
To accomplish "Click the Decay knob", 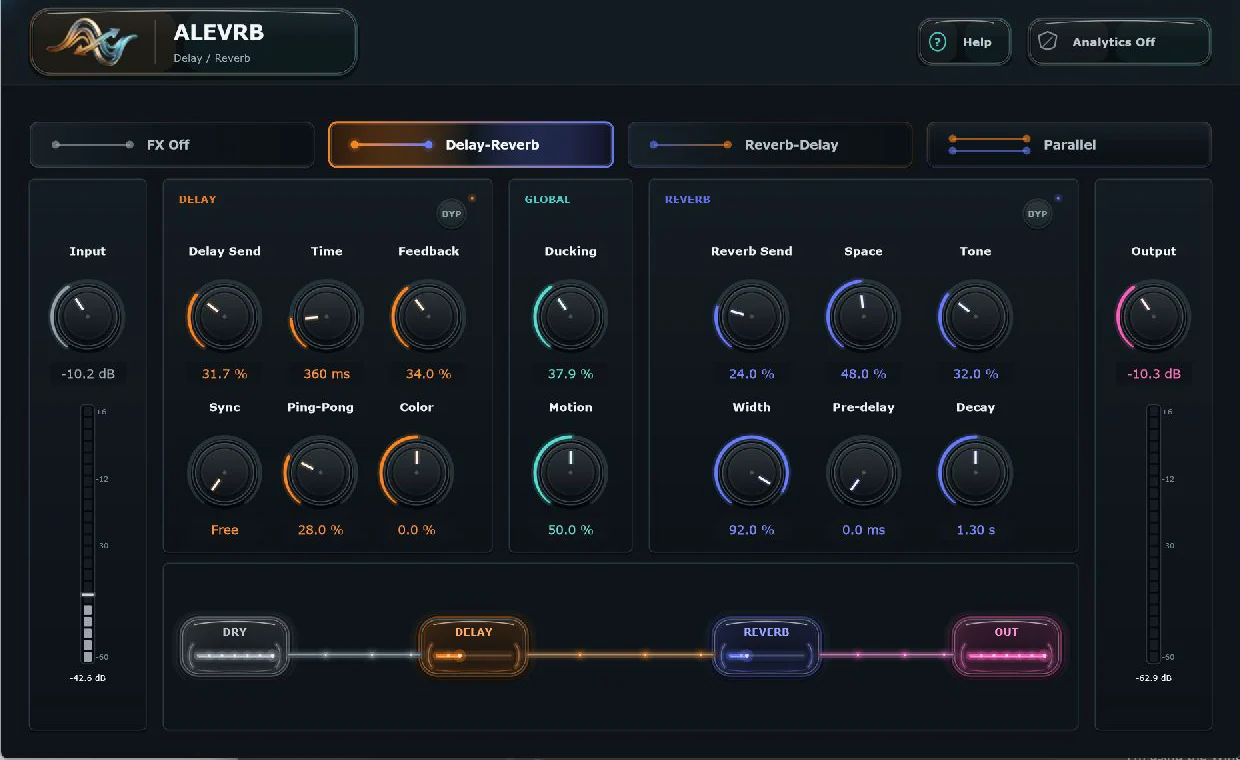I will [x=975, y=472].
